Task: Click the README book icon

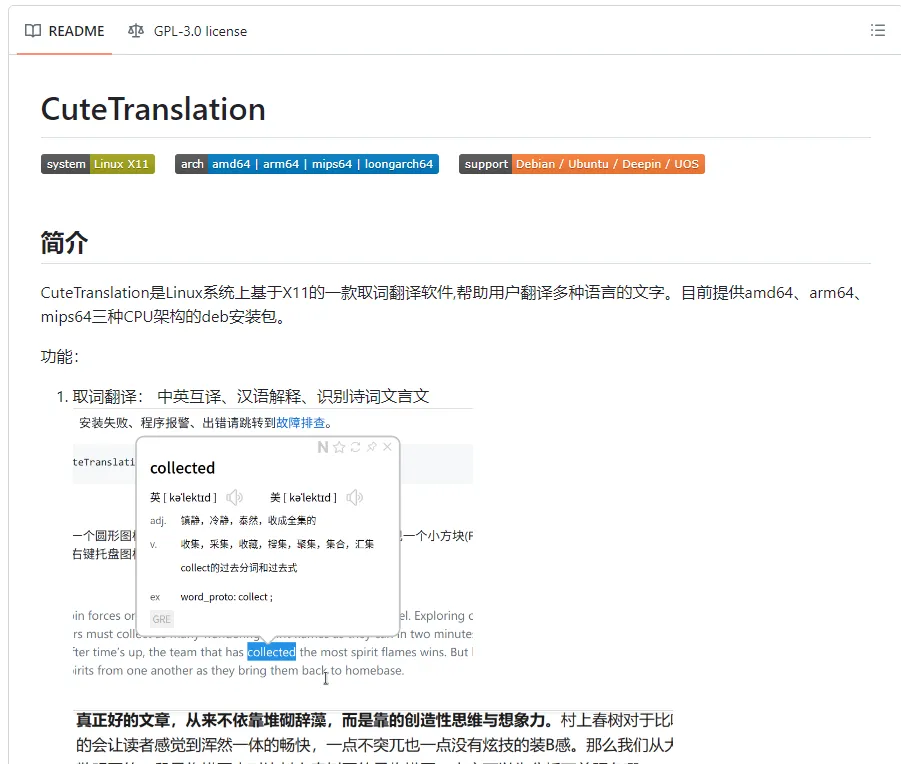Action: click(33, 31)
